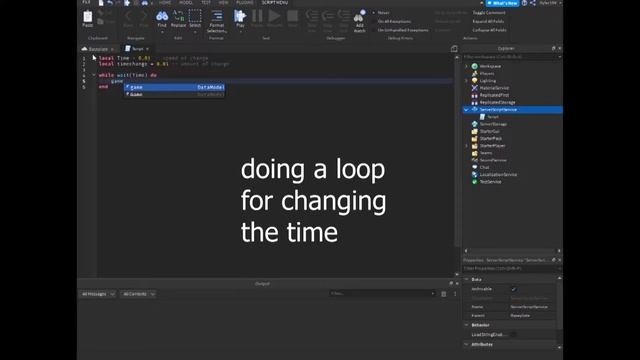Switch to the PLUGINS ribbon tab

(245, 2)
